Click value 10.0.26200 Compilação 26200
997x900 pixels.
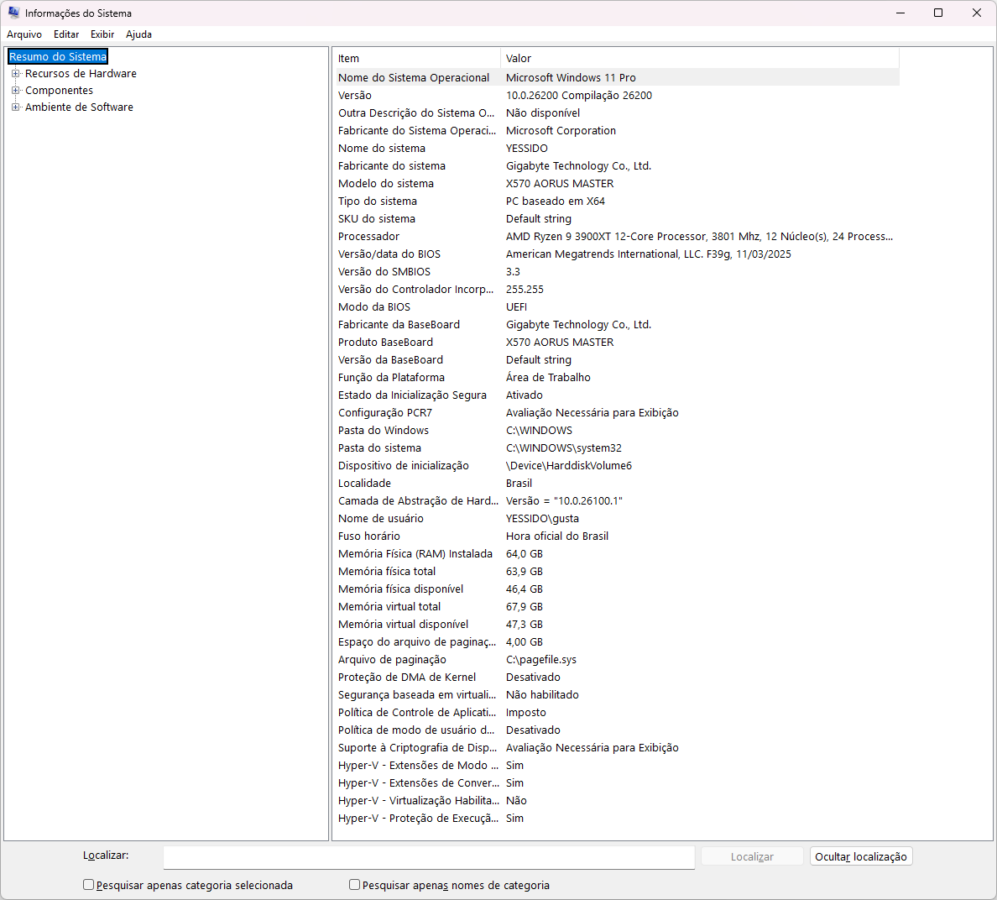coord(579,95)
